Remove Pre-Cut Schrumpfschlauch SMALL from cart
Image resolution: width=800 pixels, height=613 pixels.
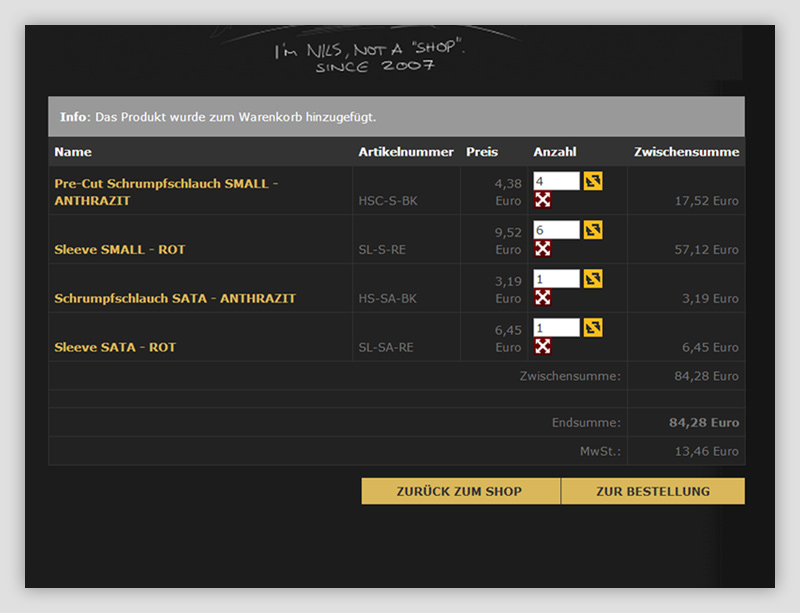pyautogui.click(x=543, y=200)
